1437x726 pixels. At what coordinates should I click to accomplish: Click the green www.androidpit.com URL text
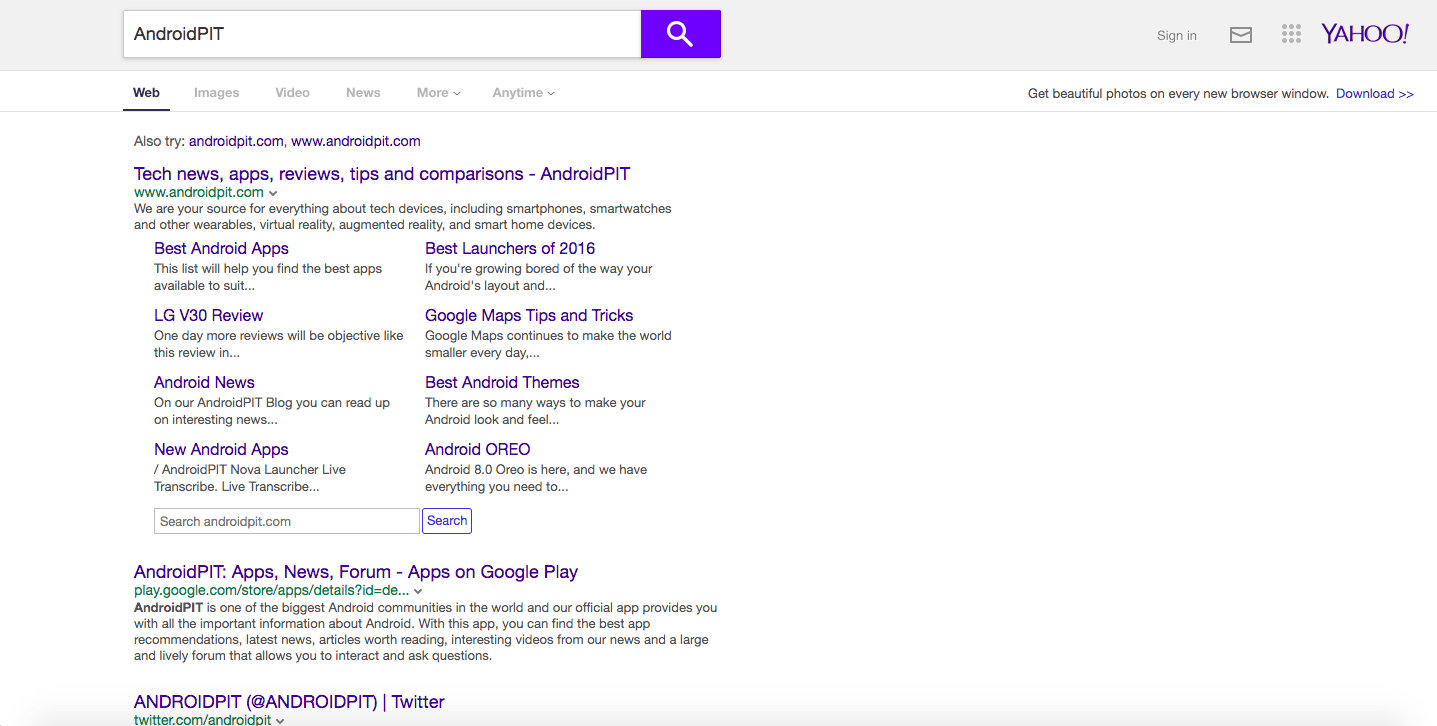point(199,192)
